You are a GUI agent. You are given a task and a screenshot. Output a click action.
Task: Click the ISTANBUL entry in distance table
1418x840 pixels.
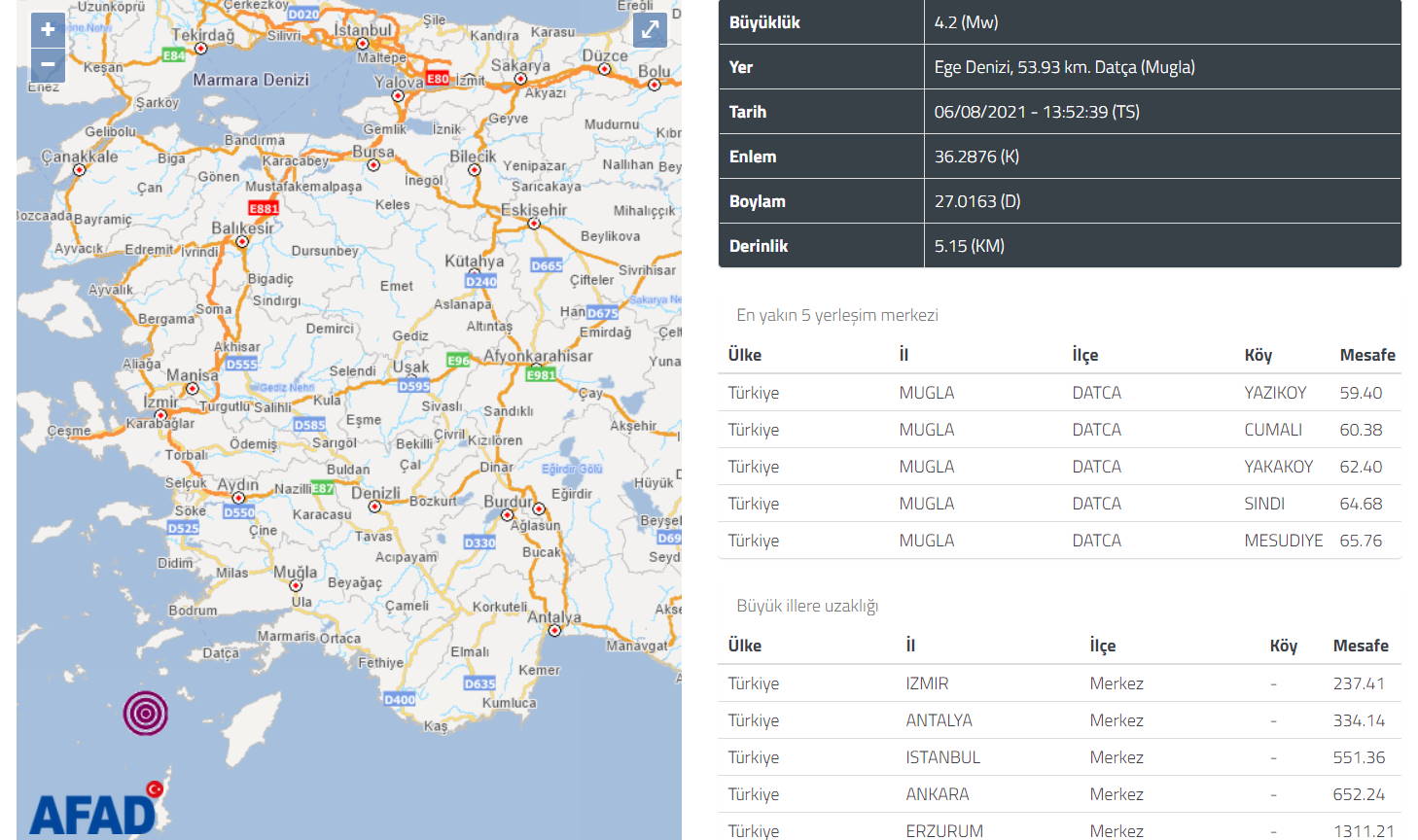(942, 757)
